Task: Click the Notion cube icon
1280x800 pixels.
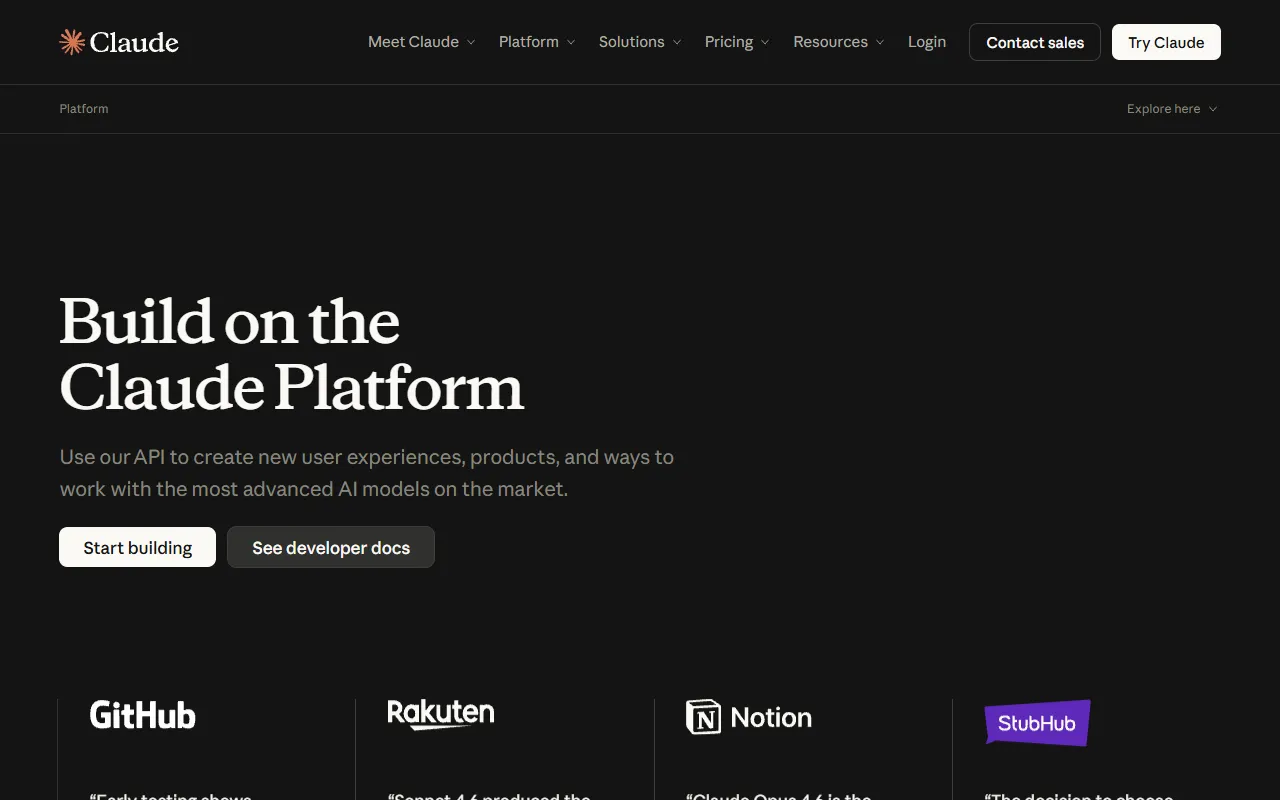Action: coord(703,717)
